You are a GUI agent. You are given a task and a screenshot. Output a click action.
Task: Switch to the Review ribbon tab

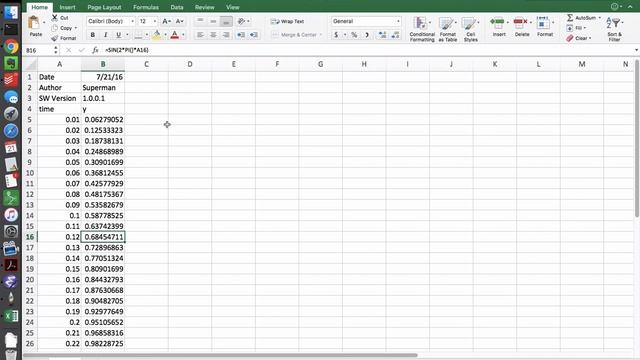tap(204, 7)
